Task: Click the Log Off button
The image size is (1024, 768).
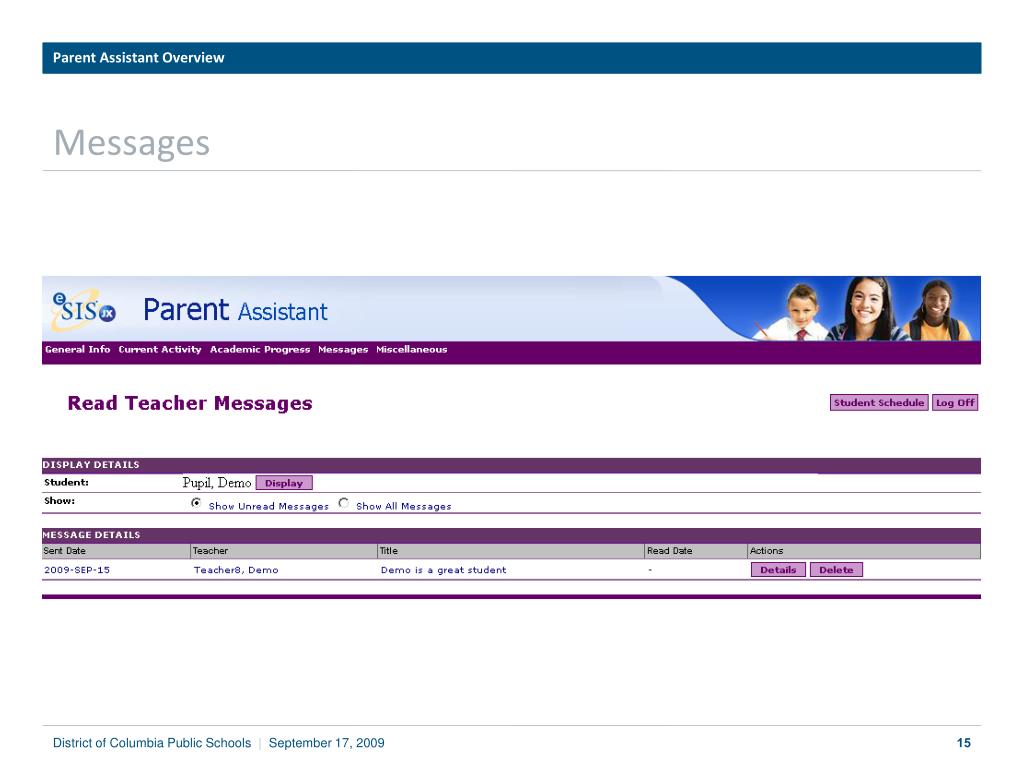Action: point(955,403)
